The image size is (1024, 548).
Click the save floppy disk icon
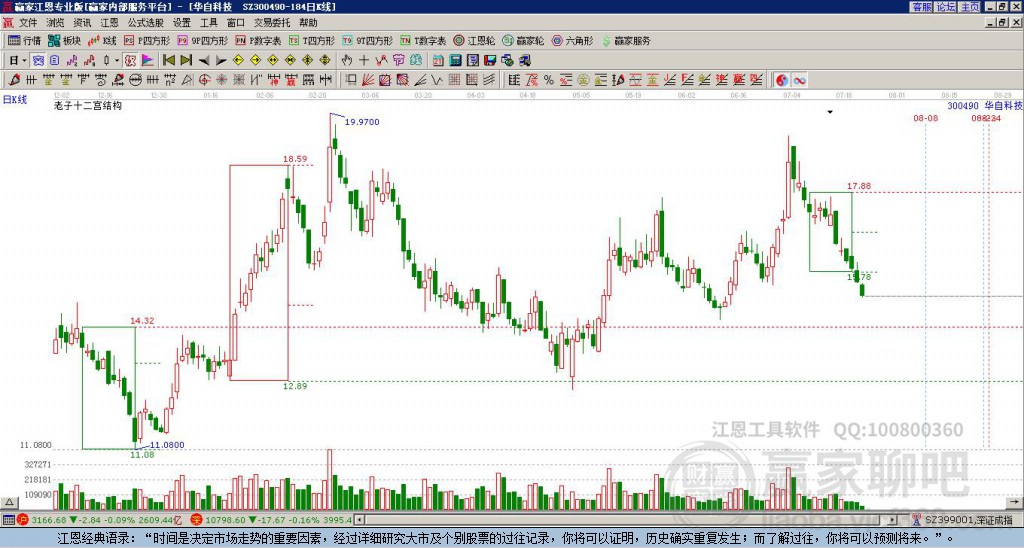490,61
